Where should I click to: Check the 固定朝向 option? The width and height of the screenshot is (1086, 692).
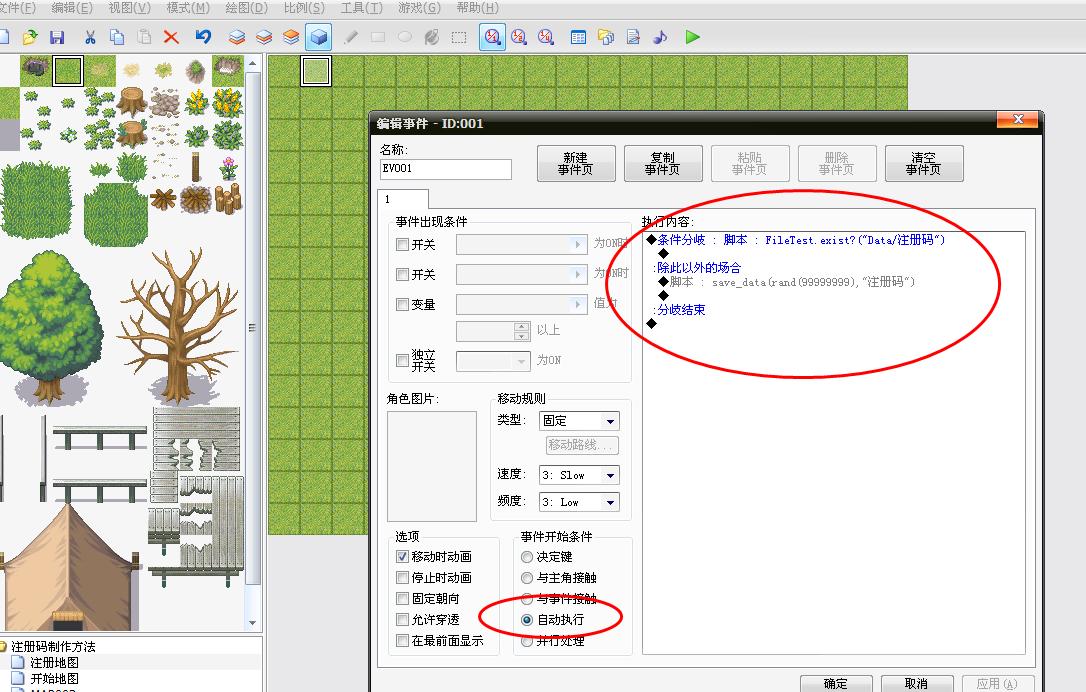click(x=402, y=598)
